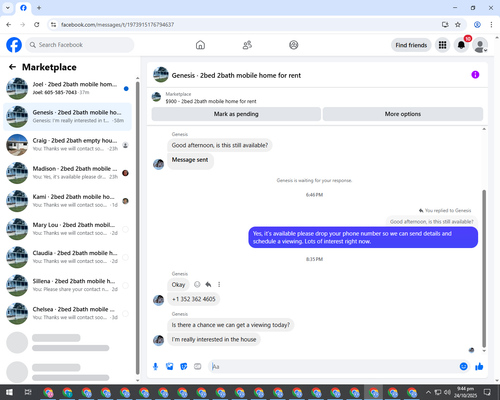Image resolution: width=500 pixels, height=400 pixels.
Task: Open Chrome three-dot menu
Action: (491, 25)
